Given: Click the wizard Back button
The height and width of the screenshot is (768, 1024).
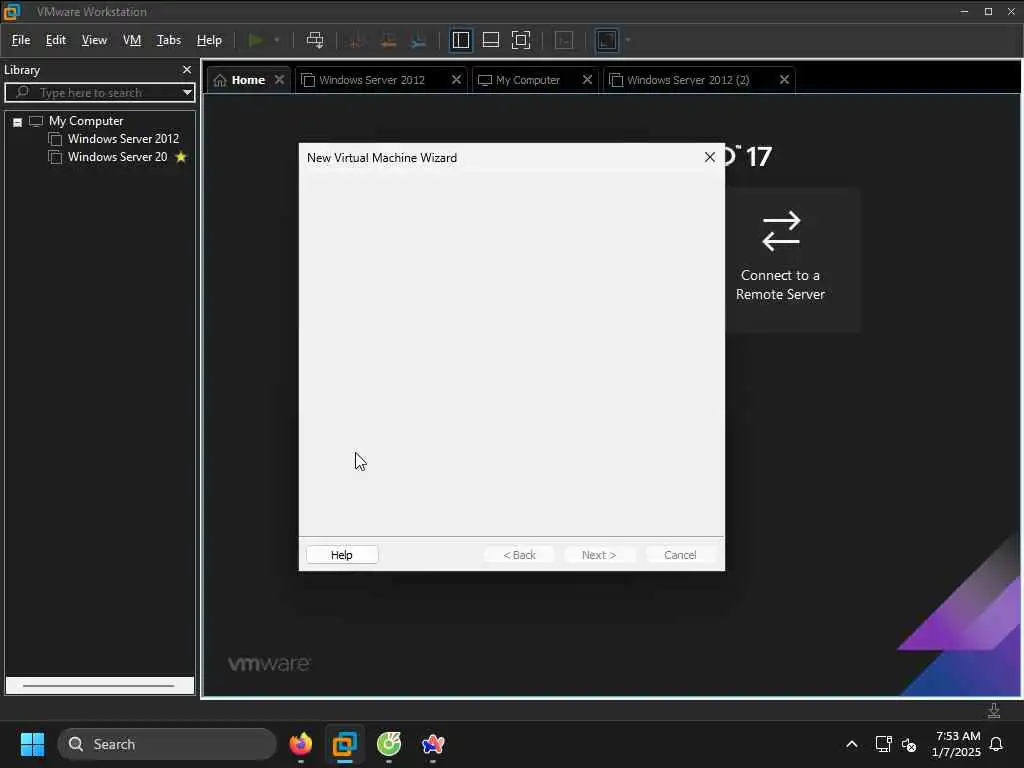Looking at the screenshot, I should (519, 555).
